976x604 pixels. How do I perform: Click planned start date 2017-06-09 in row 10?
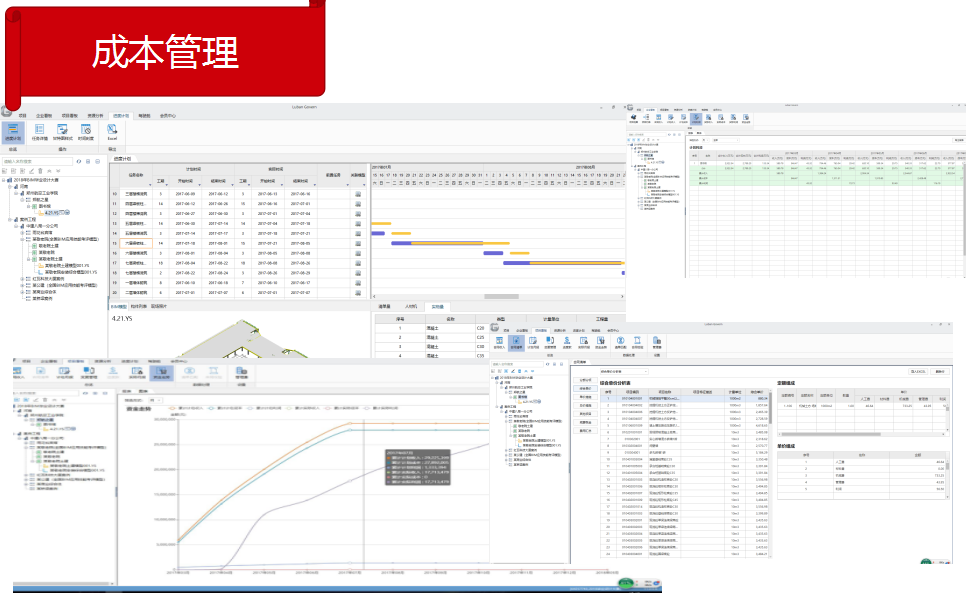click(185, 194)
